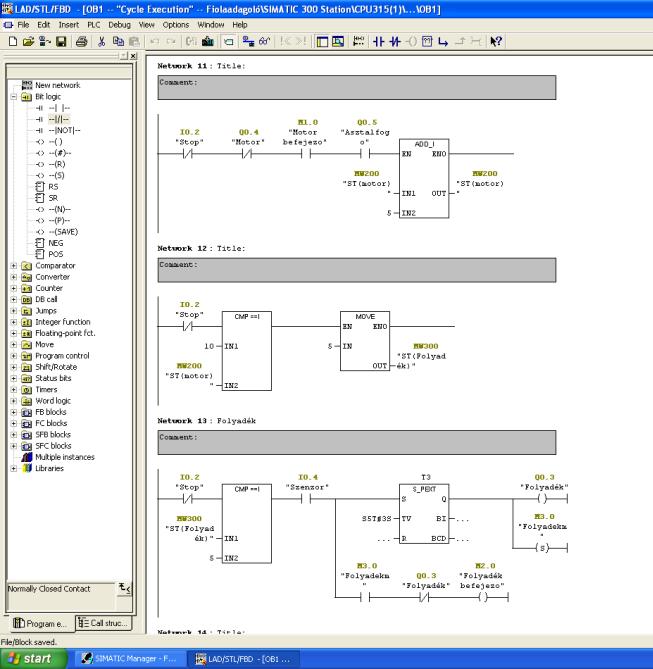Click Network 13 title Folyadék
Image resolution: width=653 pixels, height=669 pixels.
(x=236, y=421)
